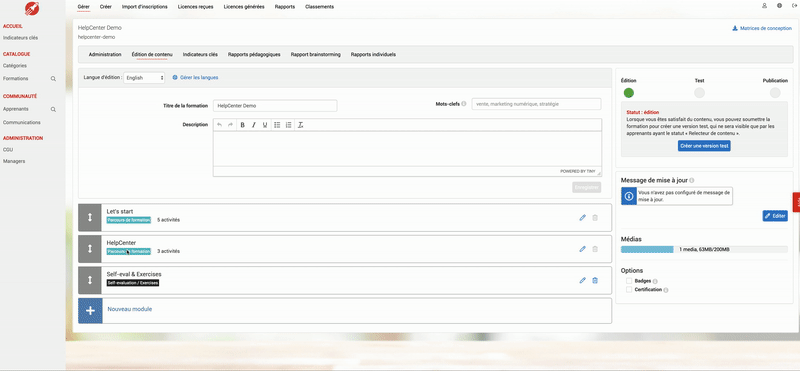Click the Mots-clefs input field
This screenshot has width=800, height=371.
point(536,104)
